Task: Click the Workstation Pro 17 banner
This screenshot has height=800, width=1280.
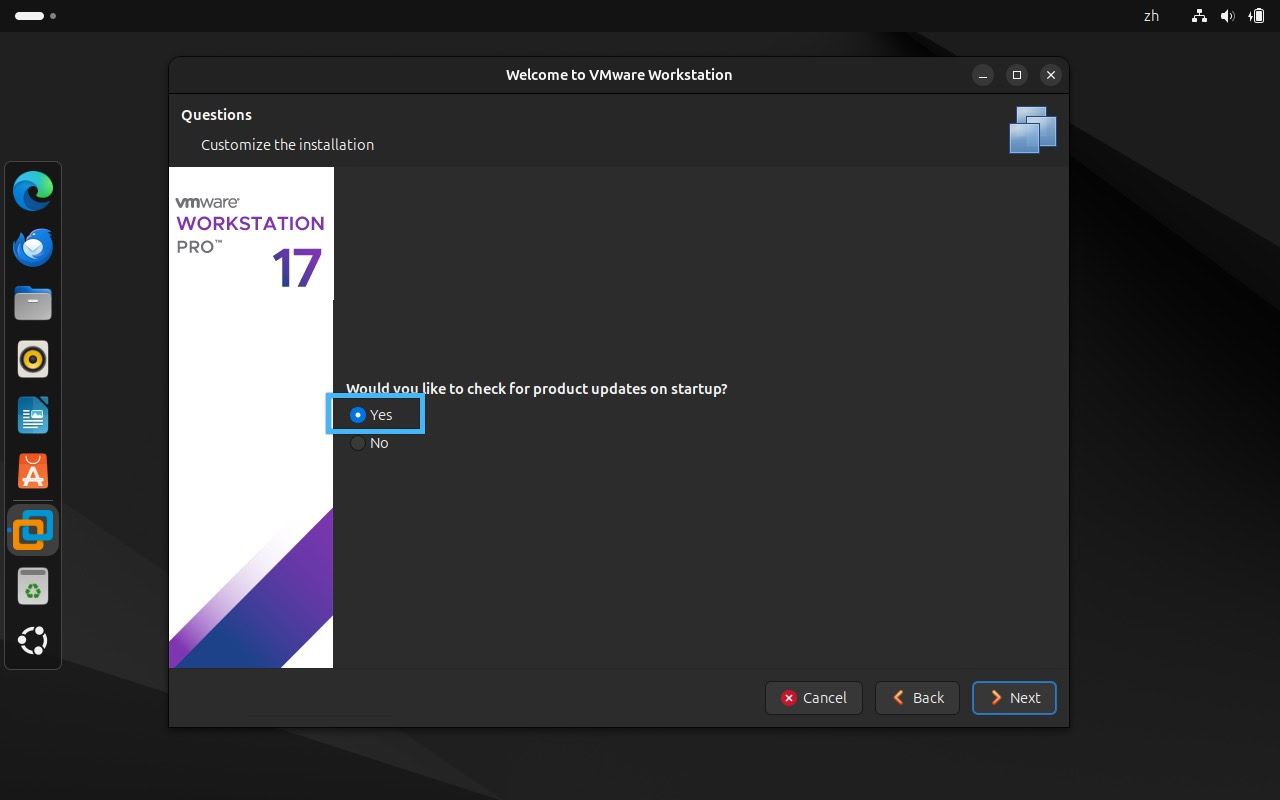Action: pyautogui.click(x=251, y=417)
